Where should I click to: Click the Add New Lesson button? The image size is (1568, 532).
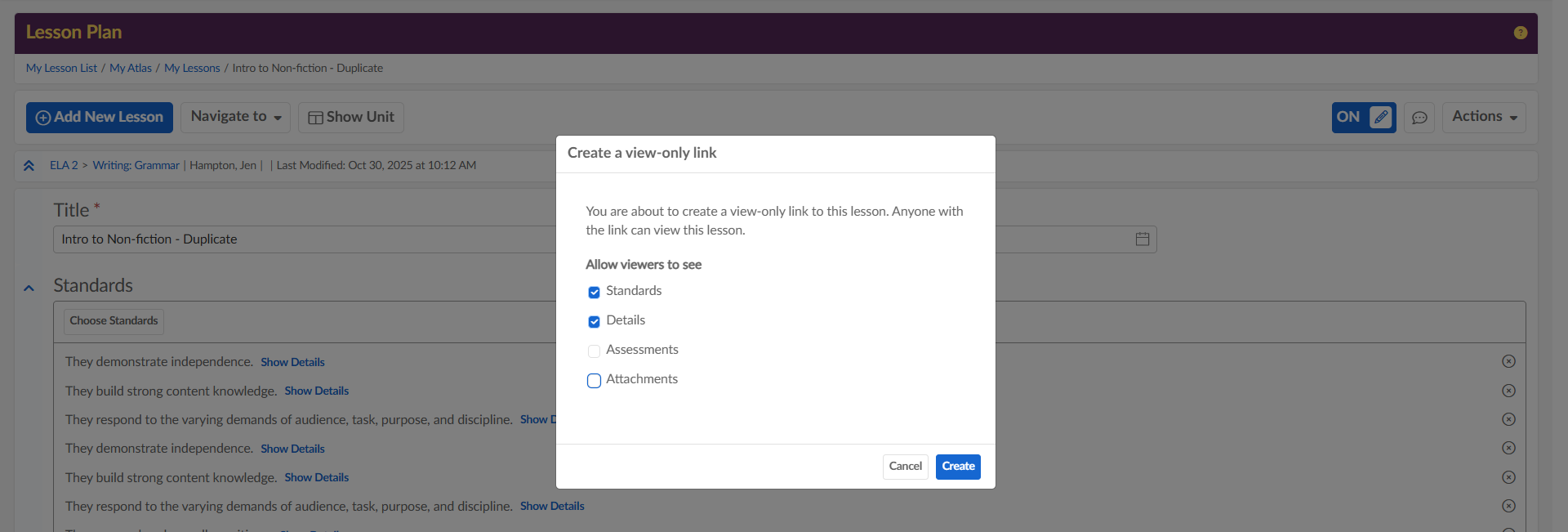coord(100,117)
